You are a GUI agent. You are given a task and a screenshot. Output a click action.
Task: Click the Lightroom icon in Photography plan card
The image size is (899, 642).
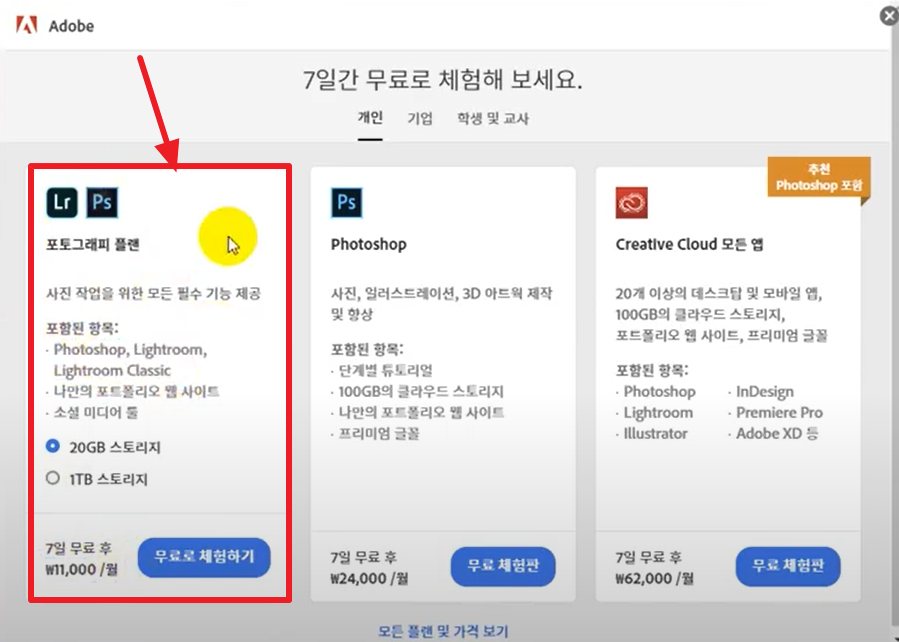[62, 202]
